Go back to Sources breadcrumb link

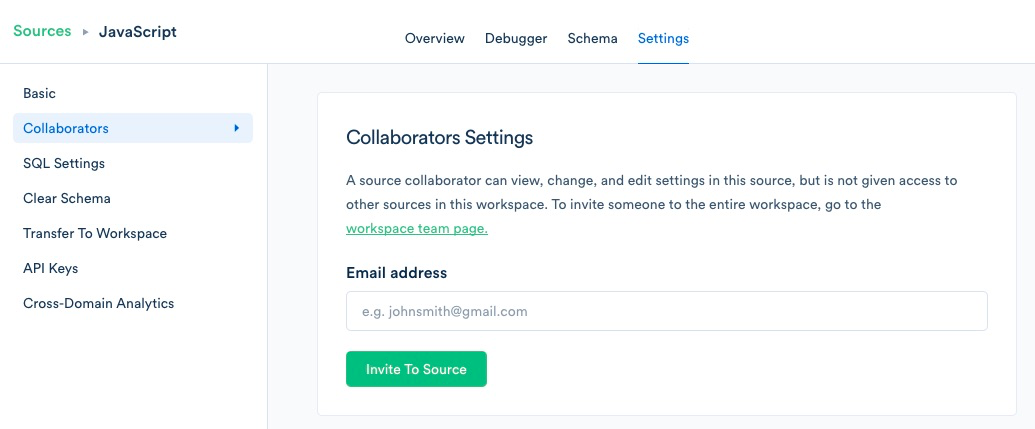[42, 31]
